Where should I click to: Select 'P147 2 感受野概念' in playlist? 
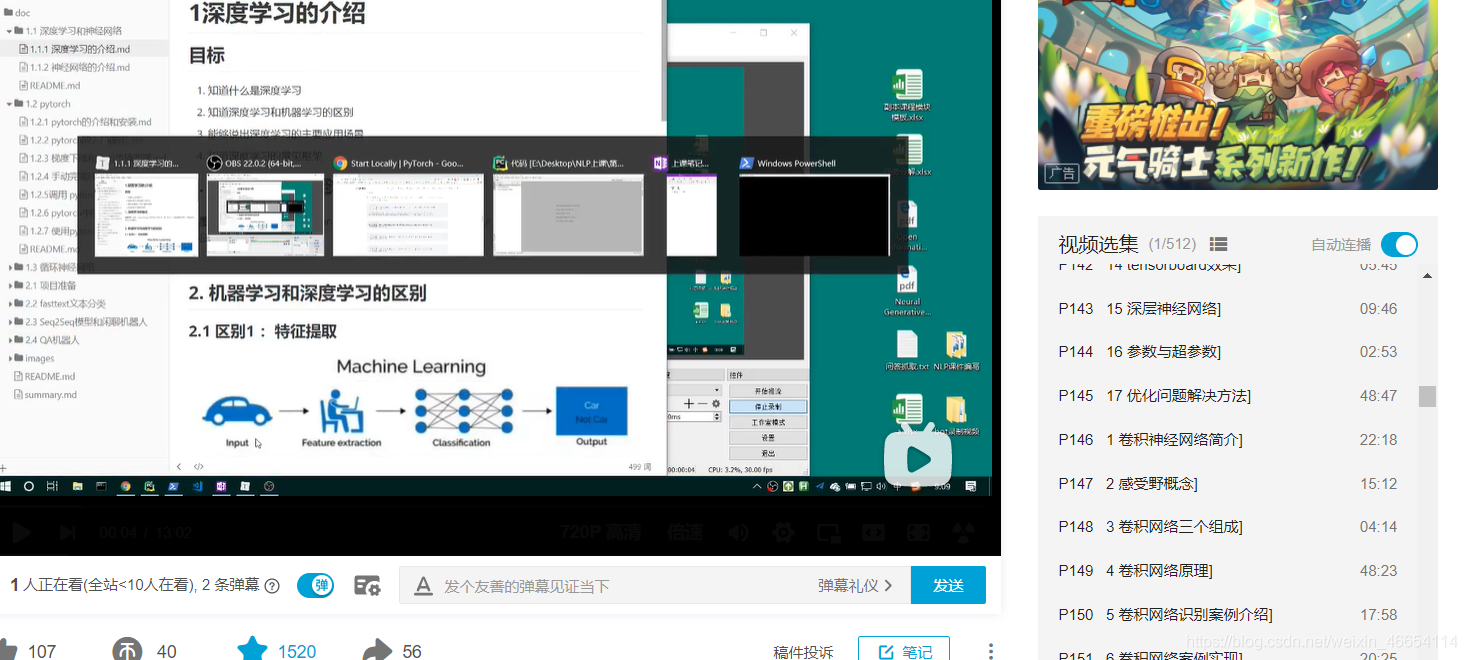tap(1228, 483)
